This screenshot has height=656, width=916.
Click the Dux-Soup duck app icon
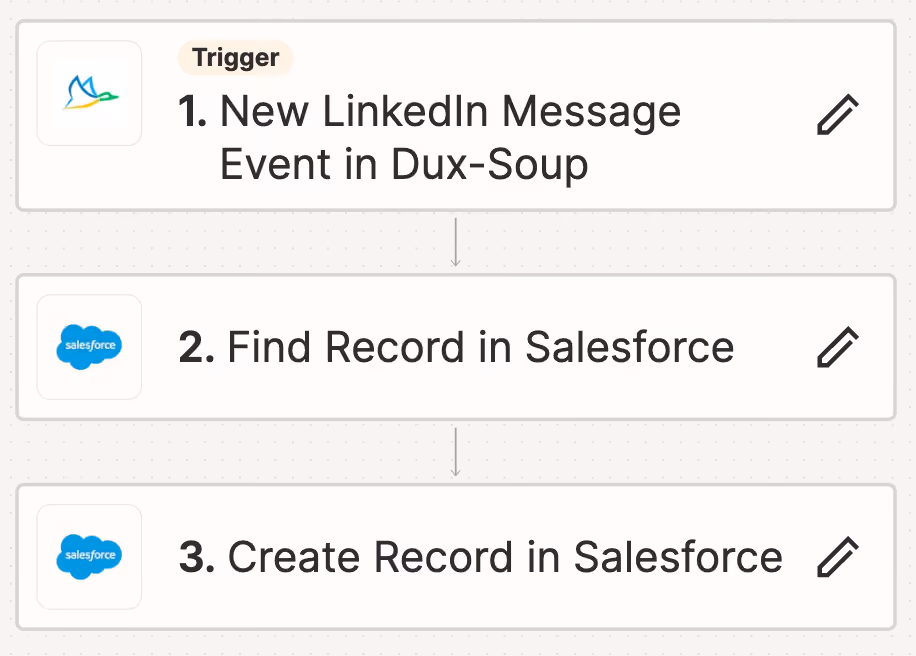point(89,93)
